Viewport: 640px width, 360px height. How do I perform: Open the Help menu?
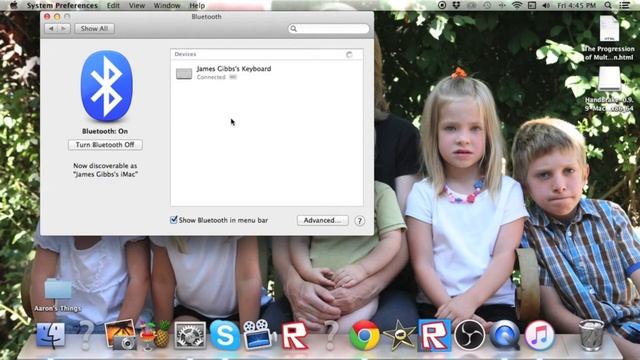pyautogui.click(x=197, y=5)
